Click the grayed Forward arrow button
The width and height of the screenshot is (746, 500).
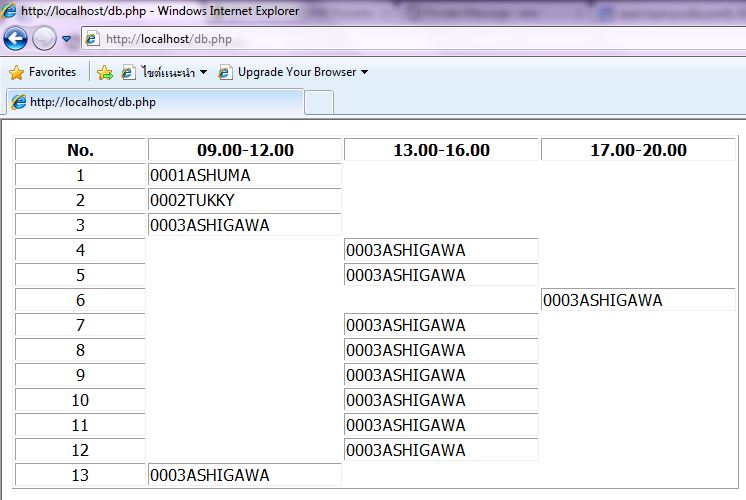click(x=44, y=39)
